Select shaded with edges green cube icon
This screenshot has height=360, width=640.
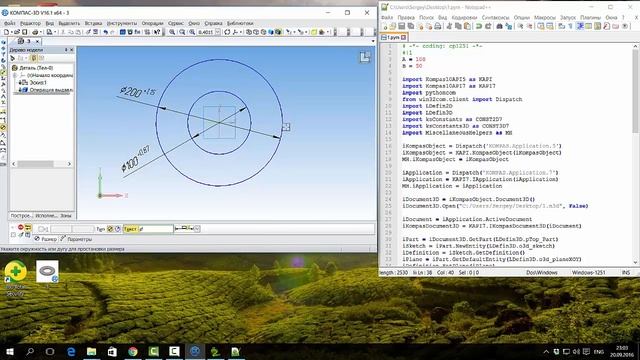(278, 32)
